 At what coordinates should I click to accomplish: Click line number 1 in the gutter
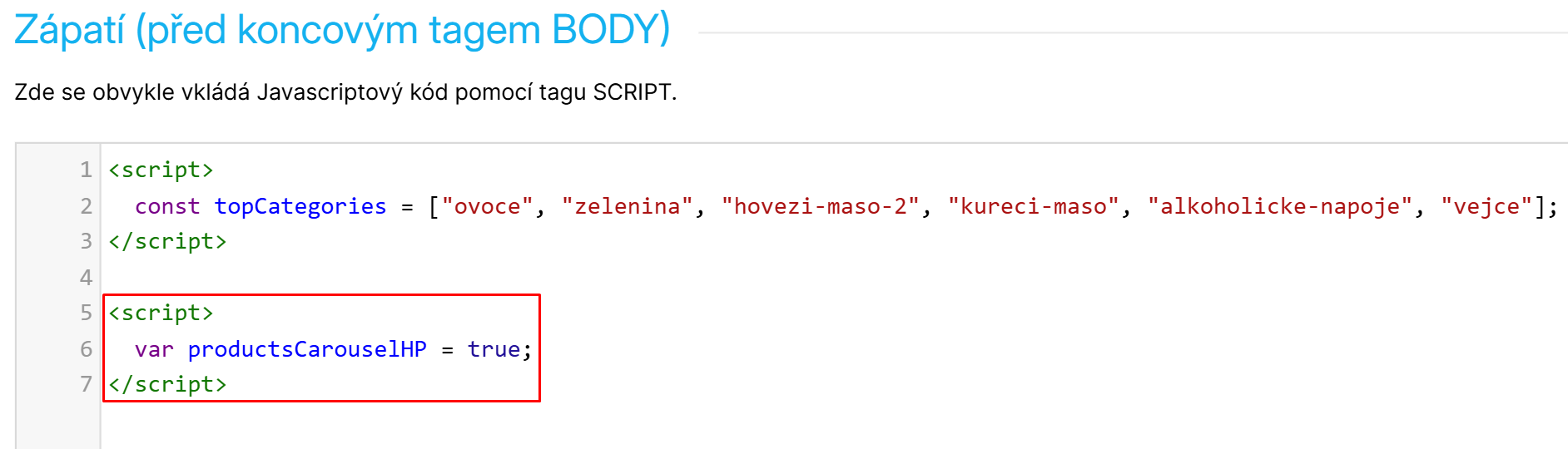click(86, 170)
